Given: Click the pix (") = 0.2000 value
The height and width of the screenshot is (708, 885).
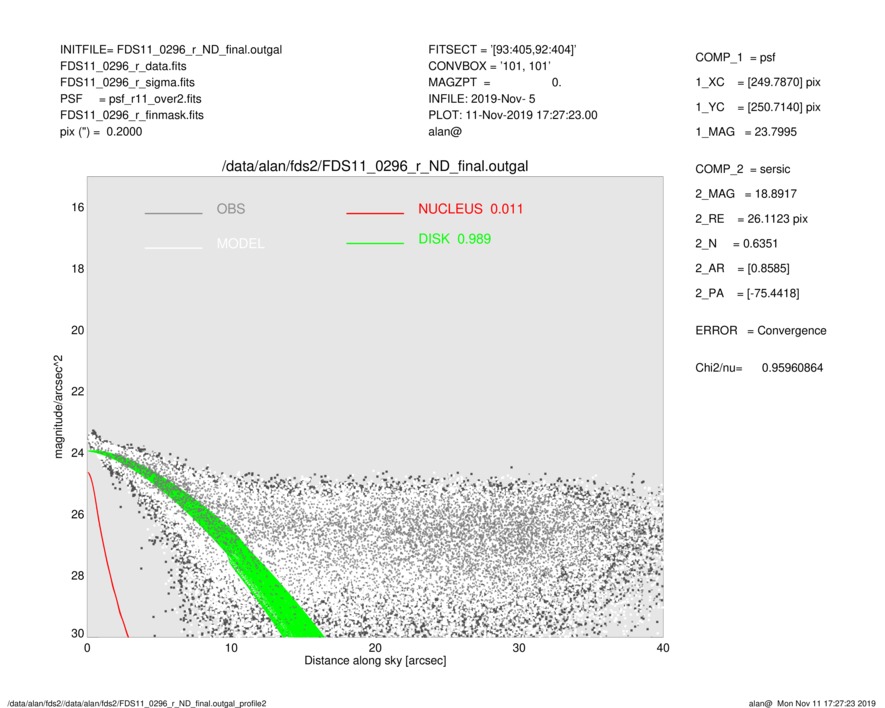Looking at the screenshot, I should 101,132.
